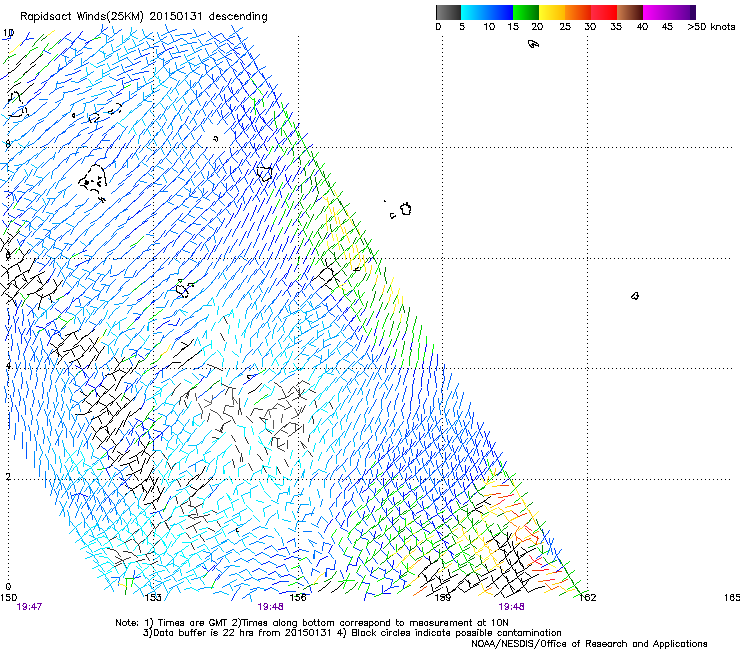Click the '153' longitude axis label

coord(153,598)
